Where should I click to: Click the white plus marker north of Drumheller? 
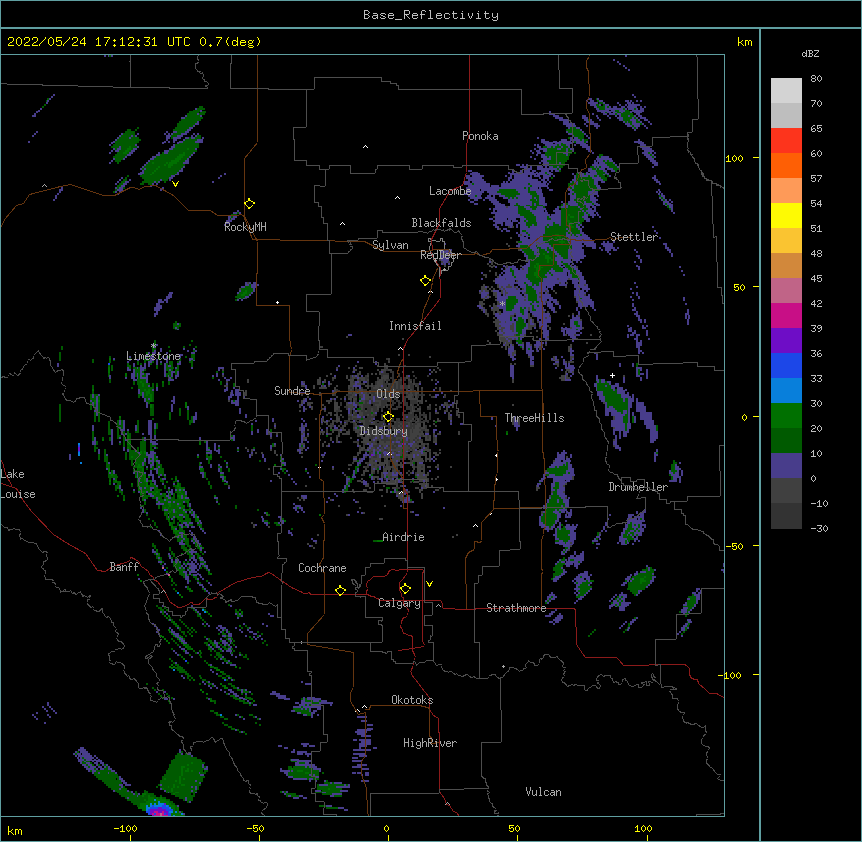612,375
